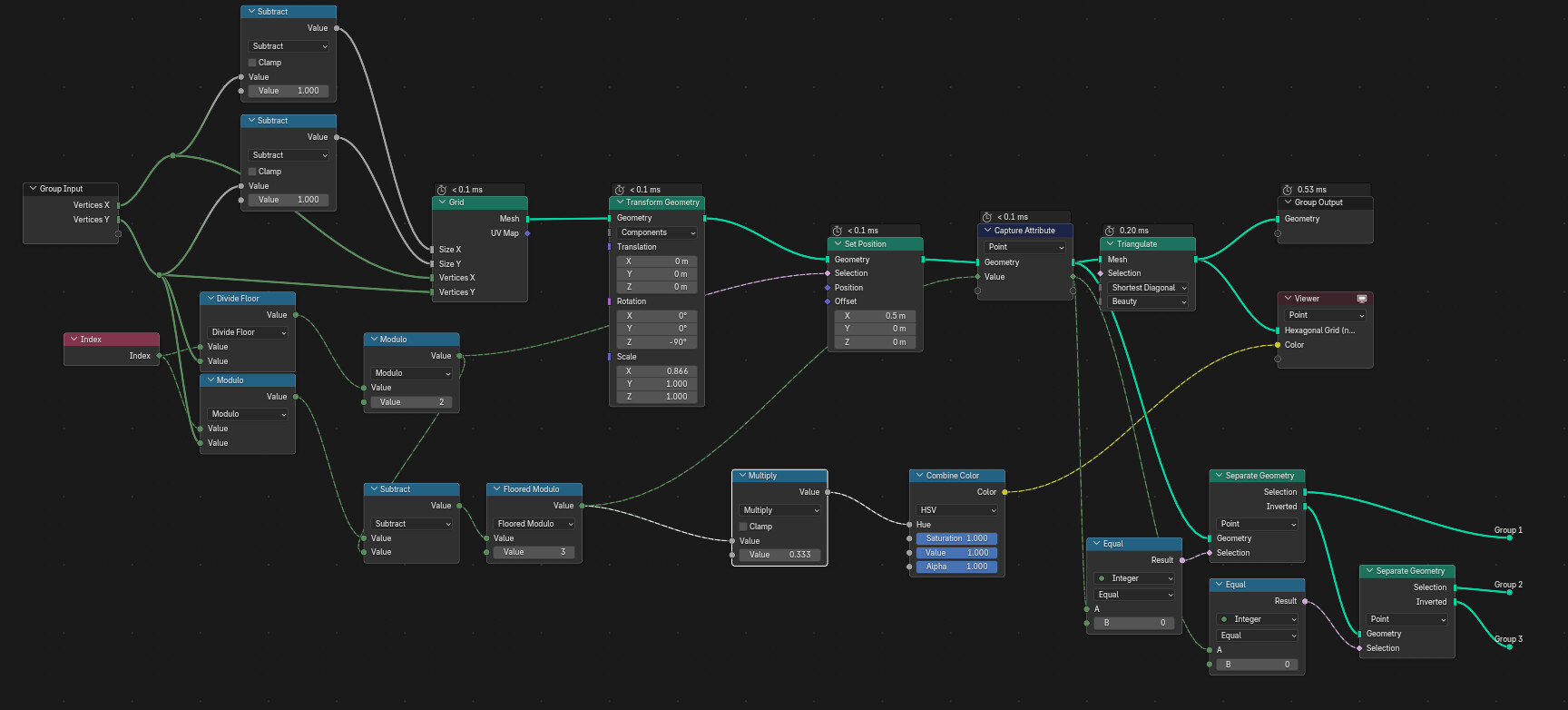Click the clock icon above Capture Attribute node
This screenshot has width=1568, height=710.
point(987,217)
